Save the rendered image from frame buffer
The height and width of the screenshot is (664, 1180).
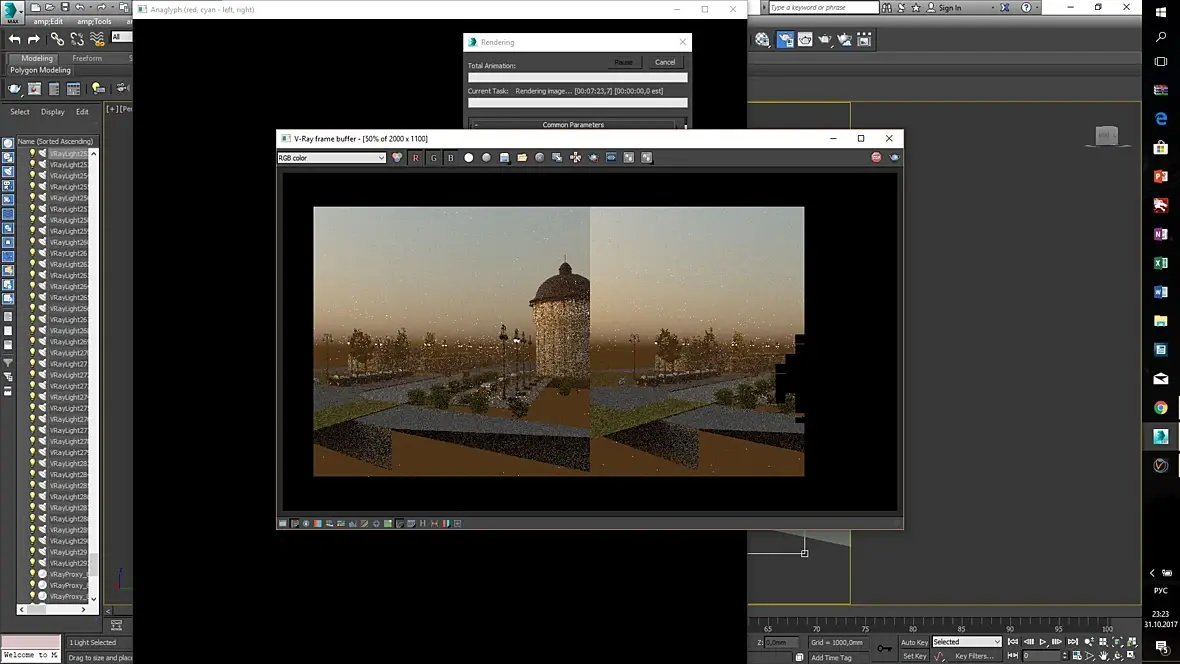coord(504,158)
